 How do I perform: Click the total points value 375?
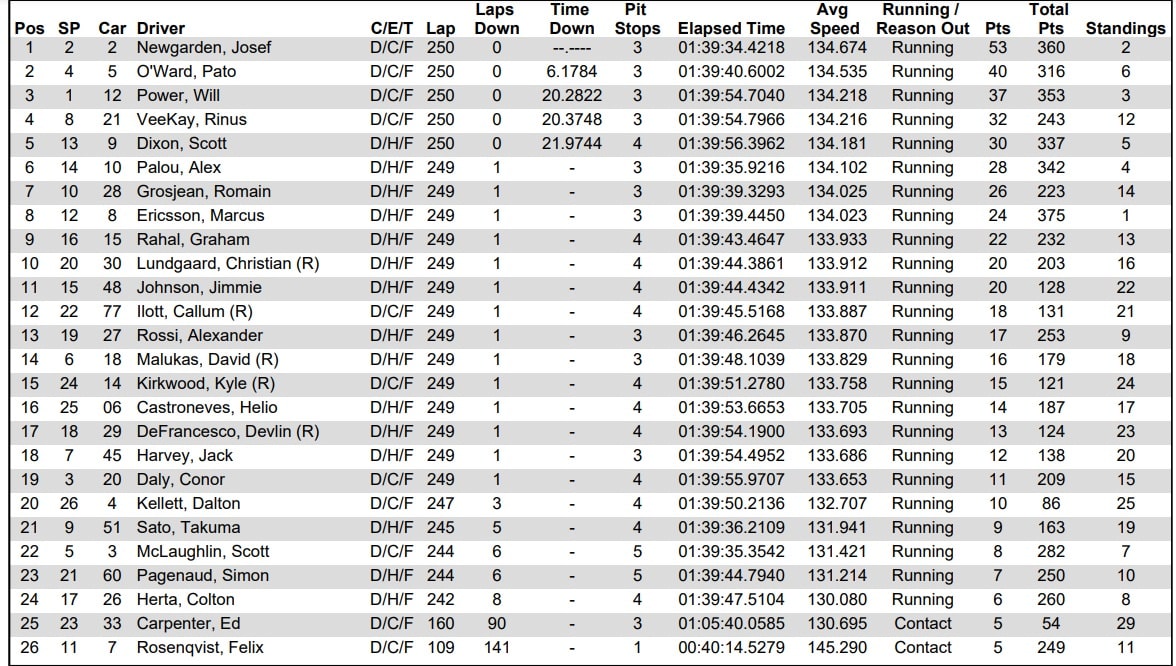pyautogui.click(x=1047, y=215)
